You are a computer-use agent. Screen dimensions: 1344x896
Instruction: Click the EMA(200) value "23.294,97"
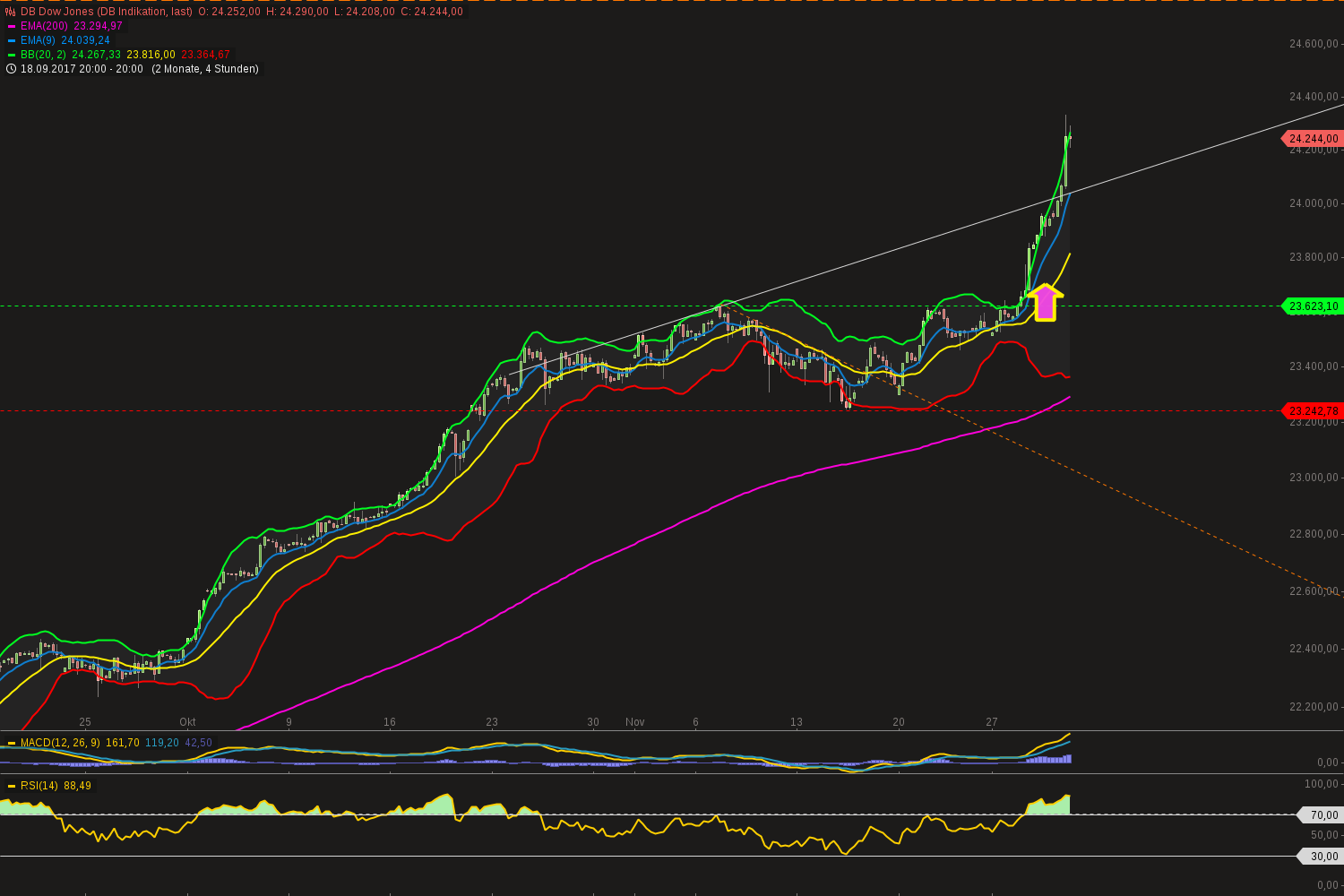[99, 26]
